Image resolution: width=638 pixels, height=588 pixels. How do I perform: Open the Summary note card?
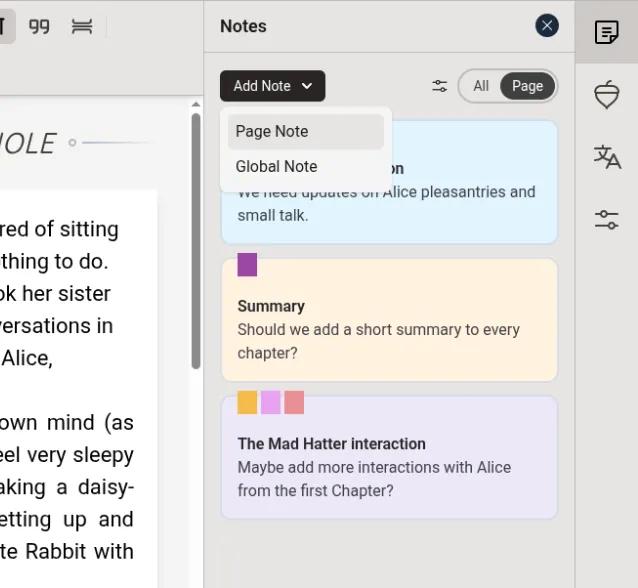[x=389, y=330]
